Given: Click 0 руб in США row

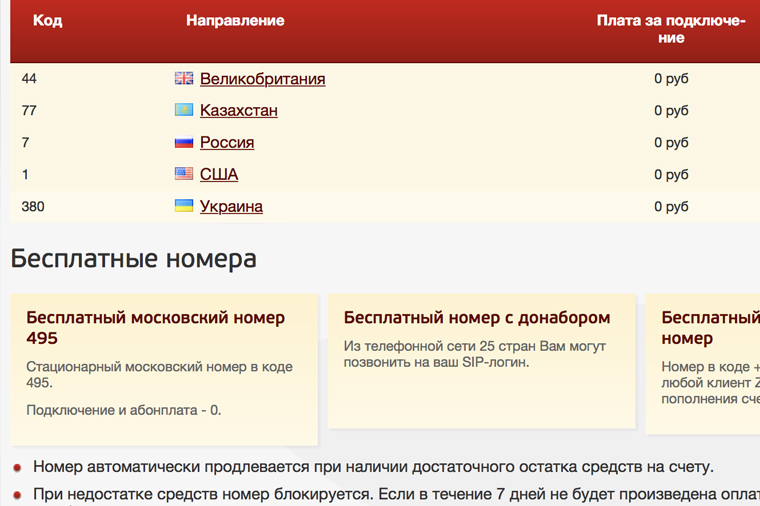Looking at the screenshot, I should [671, 174].
